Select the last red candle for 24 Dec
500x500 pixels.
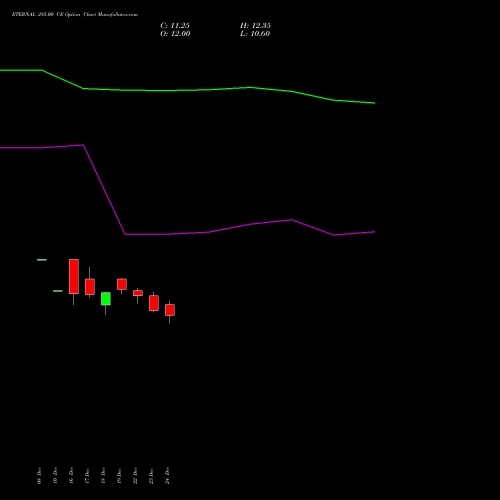pos(170,310)
